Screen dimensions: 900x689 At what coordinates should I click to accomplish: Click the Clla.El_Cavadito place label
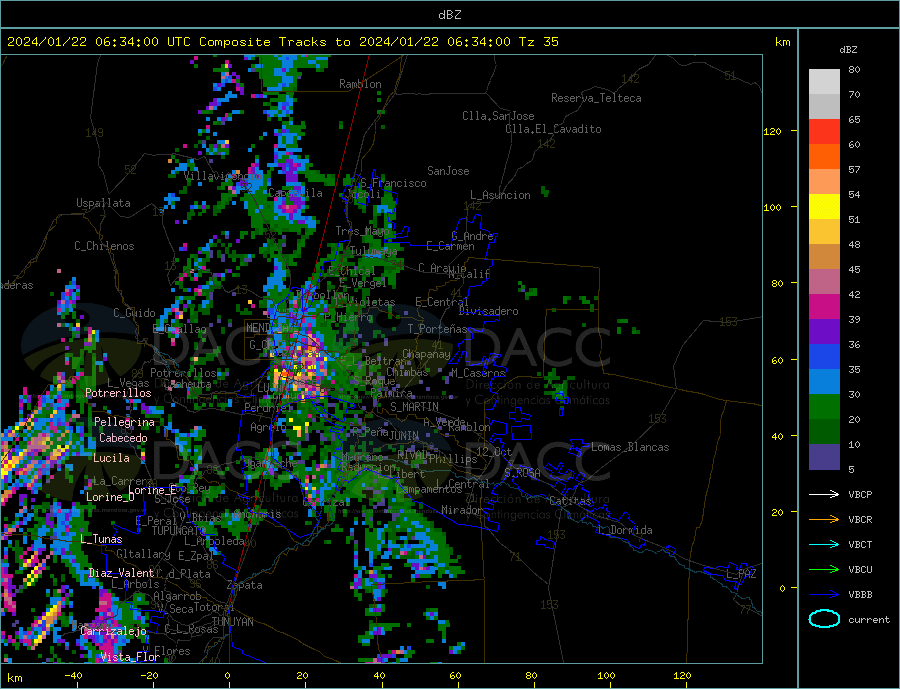point(553,129)
